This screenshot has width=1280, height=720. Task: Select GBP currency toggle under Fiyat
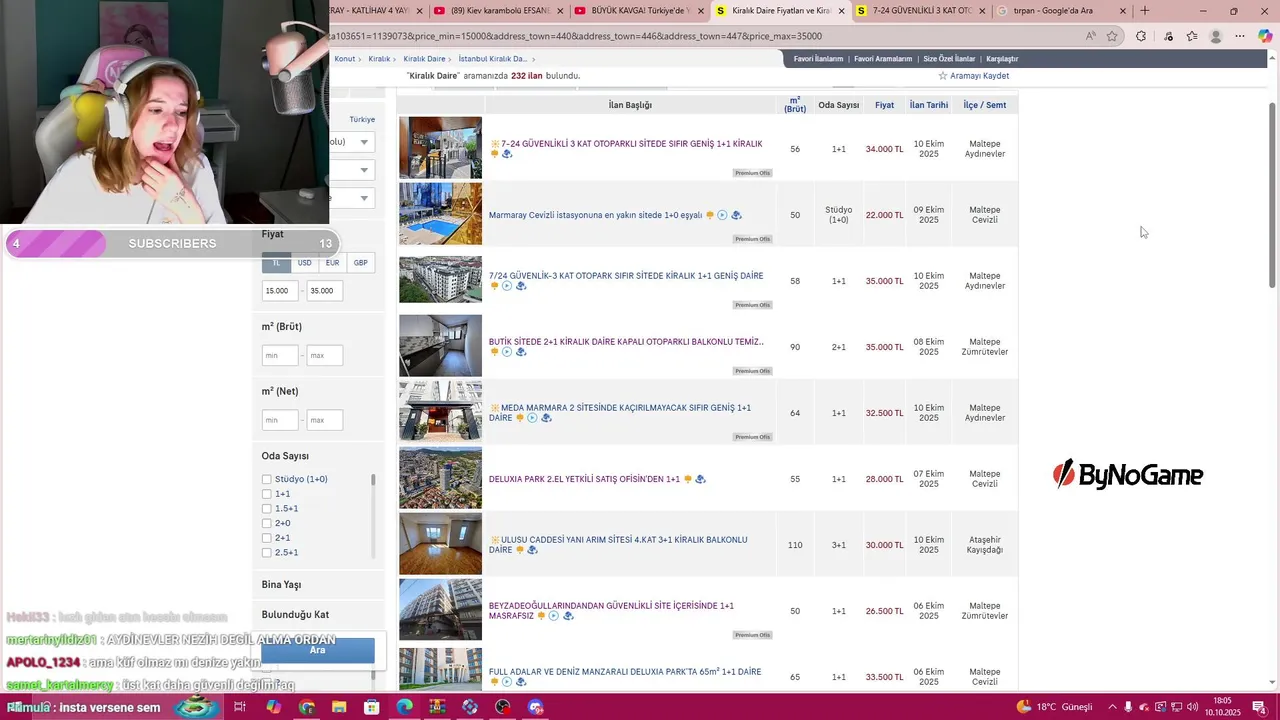(x=360, y=263)
